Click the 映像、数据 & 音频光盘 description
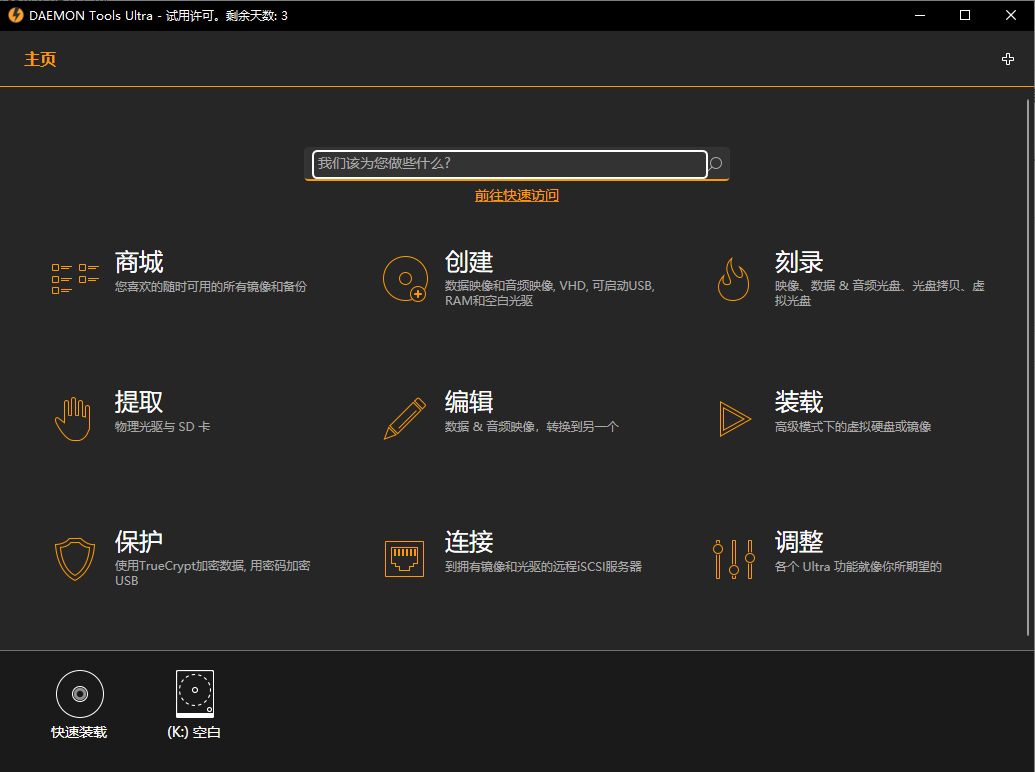This screenshot has height=772, width=1035. [x=880, y=293]
